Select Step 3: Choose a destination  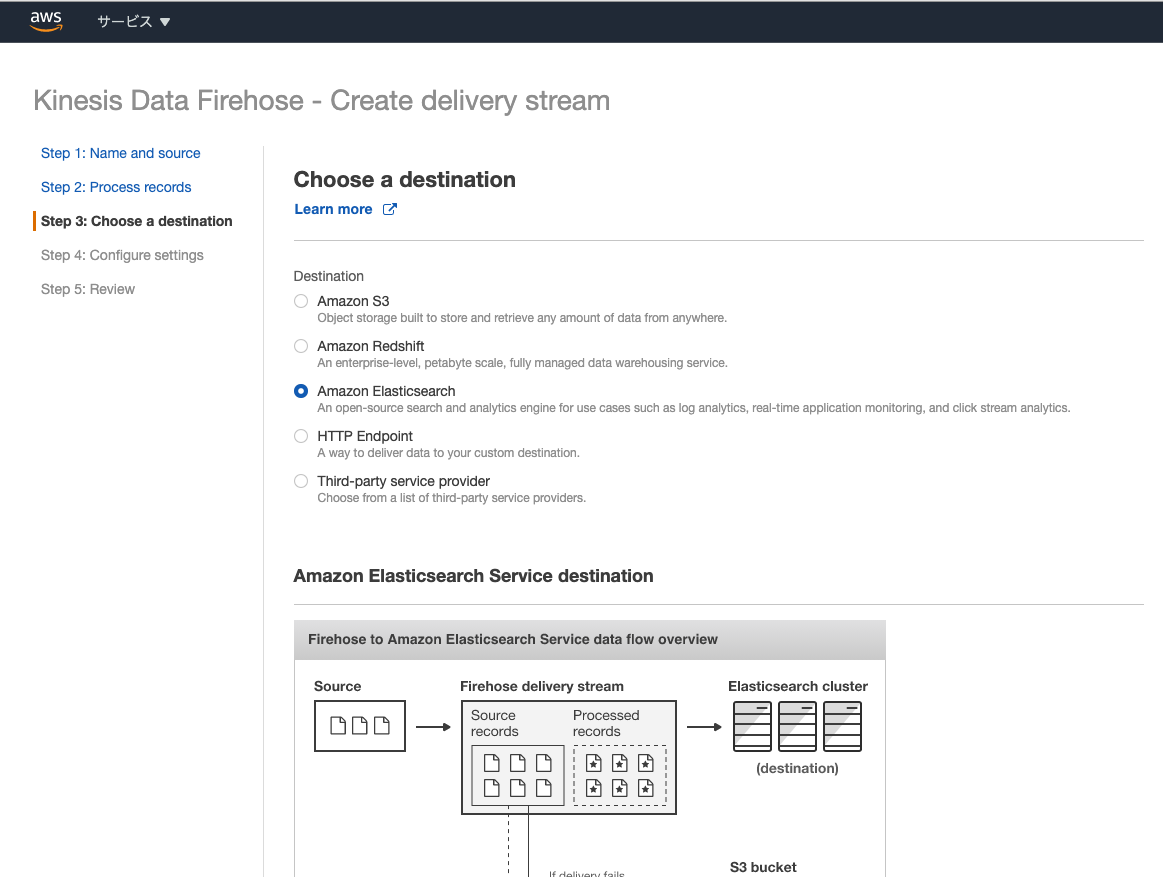click(136, 221)
